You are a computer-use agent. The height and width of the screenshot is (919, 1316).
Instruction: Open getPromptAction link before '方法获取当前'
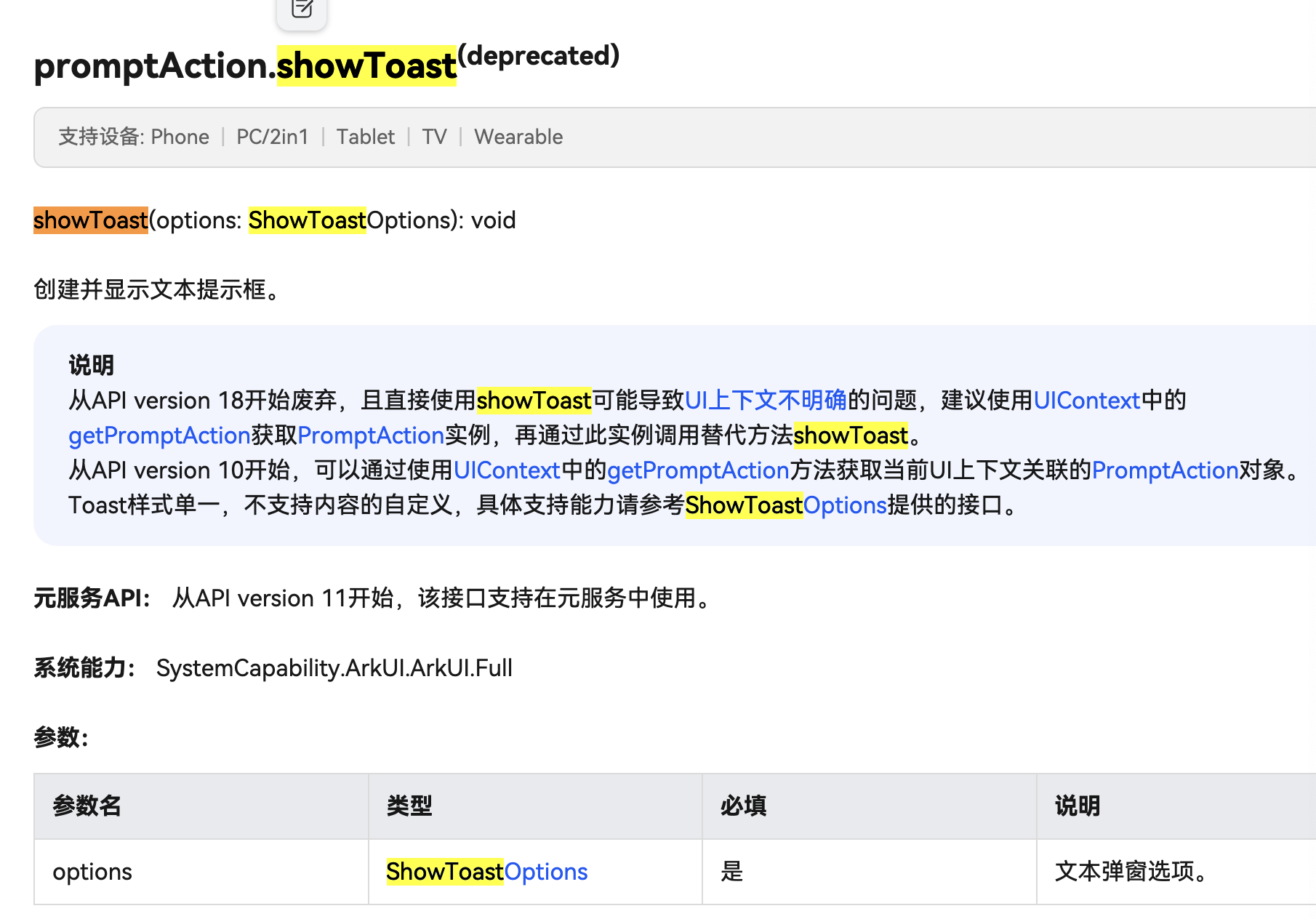698,470
